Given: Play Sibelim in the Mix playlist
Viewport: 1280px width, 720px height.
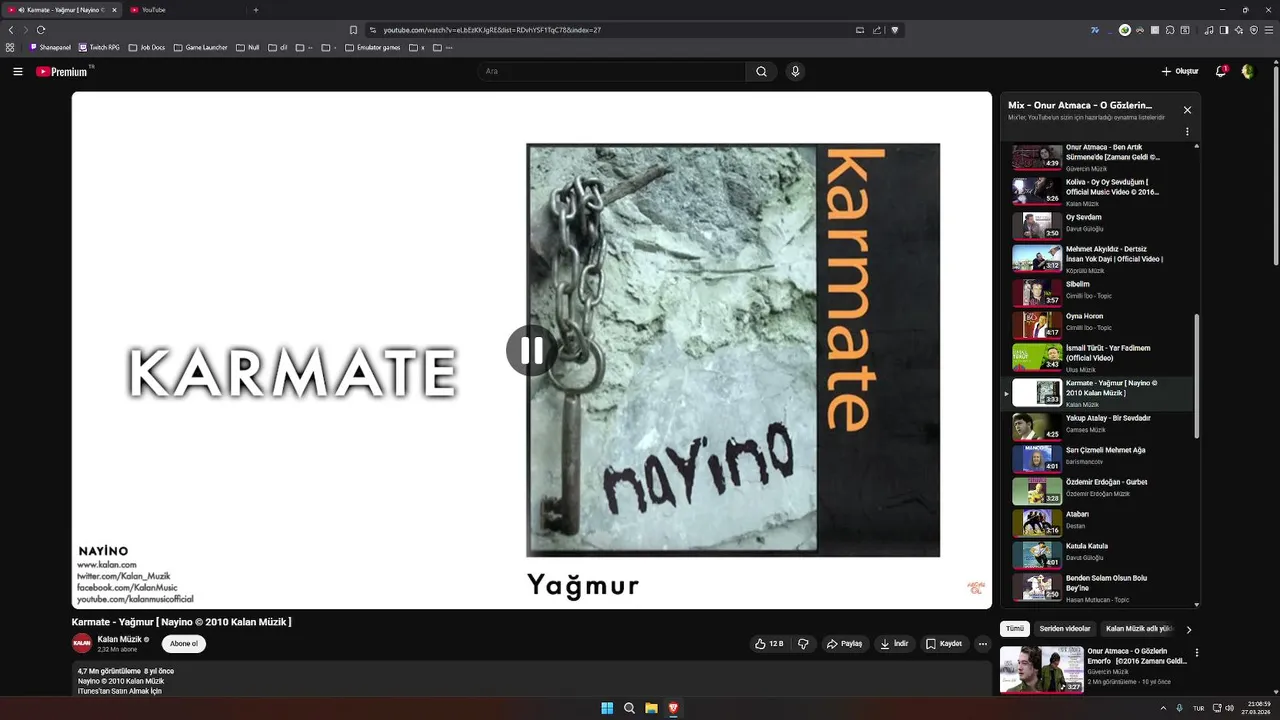Looking at the screenshot, I should coord(1098,291).
